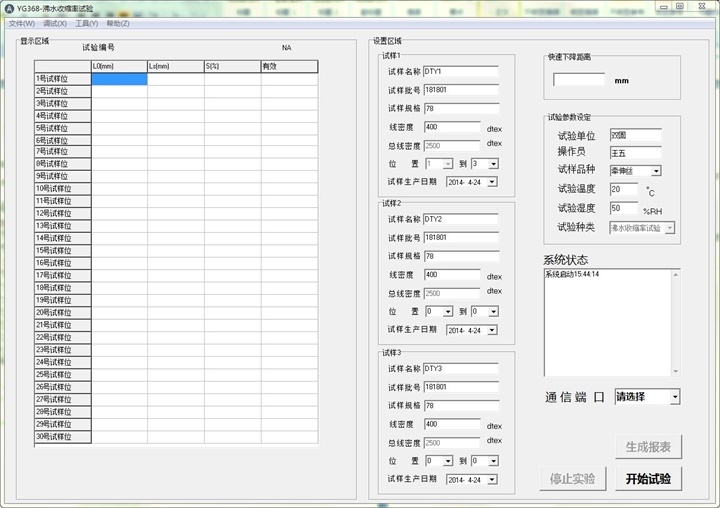Click 试样1 试样名称 field containing DTY1
The height and width of the screenshot is (508, 720).
tap(460, 71)
